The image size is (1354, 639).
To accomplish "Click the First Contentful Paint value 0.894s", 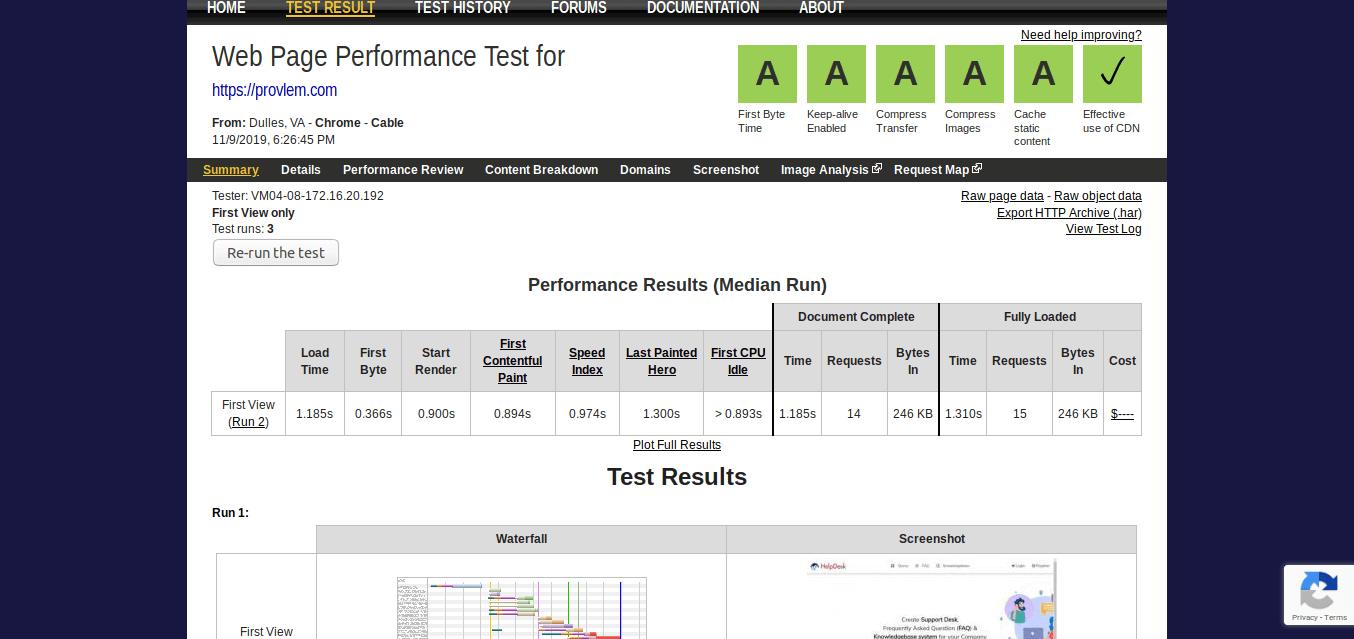I will point(513,414).
